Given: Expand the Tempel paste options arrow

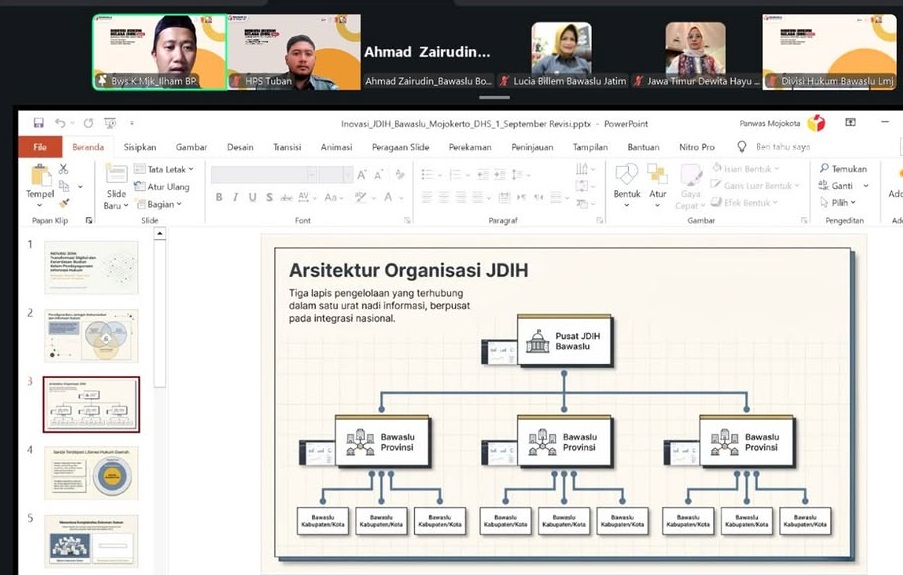Looking at the screenshot, I should pyautogui.click(x=40, y=205).
